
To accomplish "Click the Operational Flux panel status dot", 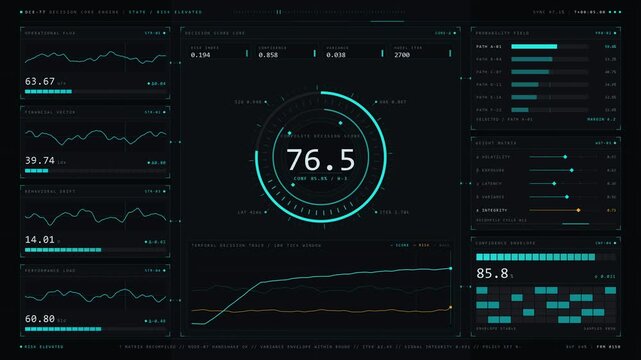I will 164,33.
